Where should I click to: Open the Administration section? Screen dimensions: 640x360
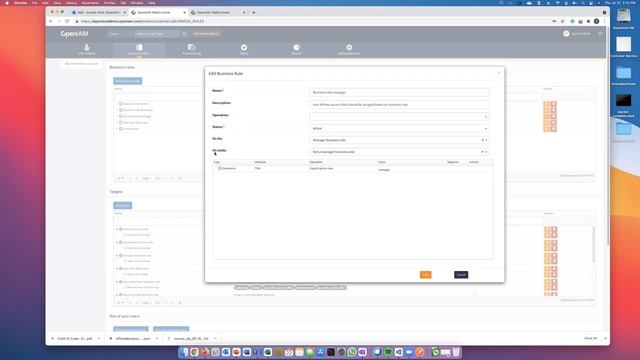[349, 50]
